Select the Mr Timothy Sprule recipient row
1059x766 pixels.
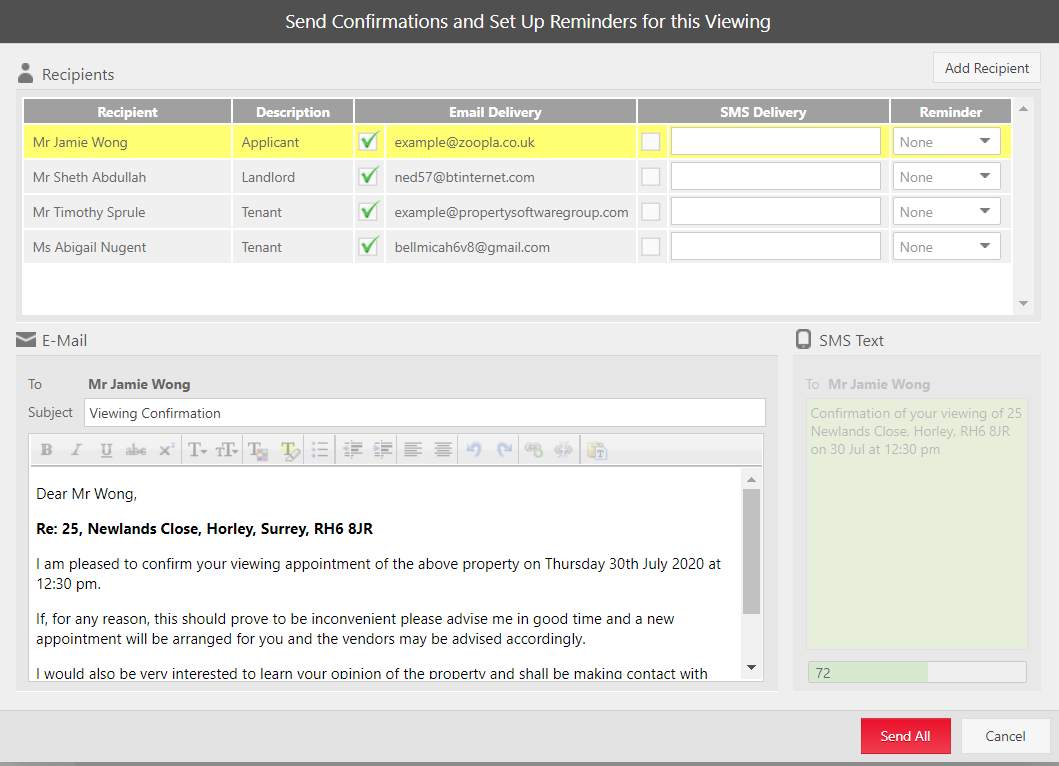517,212
